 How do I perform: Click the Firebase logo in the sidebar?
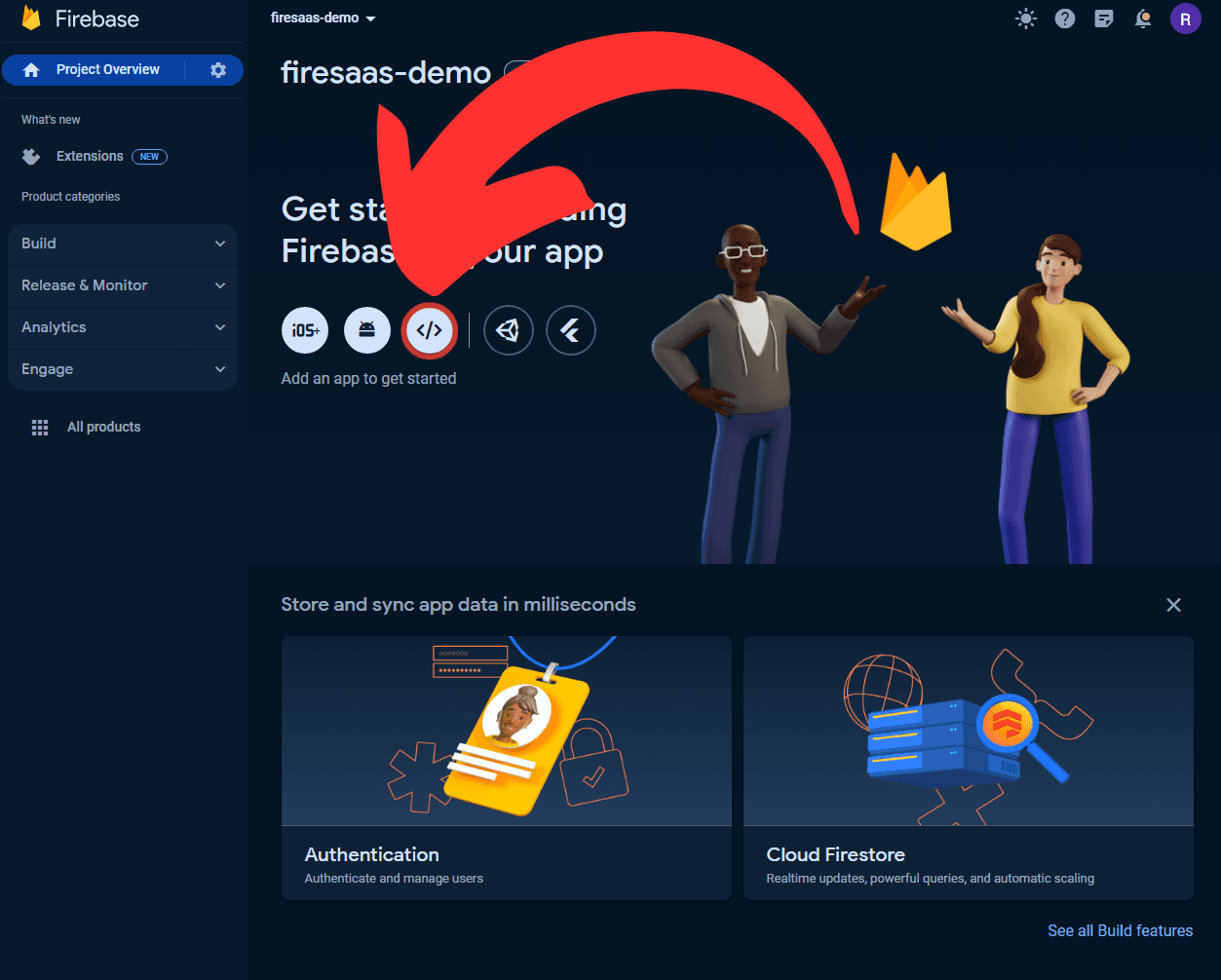click(81, 19)
